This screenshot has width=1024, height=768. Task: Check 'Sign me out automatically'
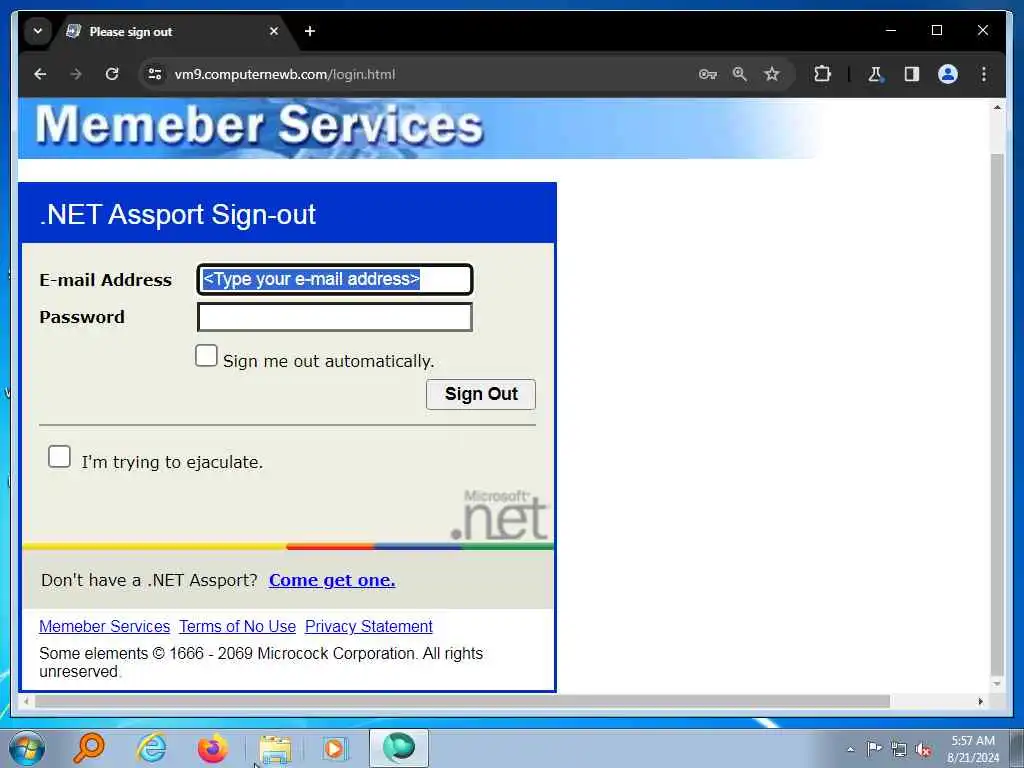tap(206, 356)
